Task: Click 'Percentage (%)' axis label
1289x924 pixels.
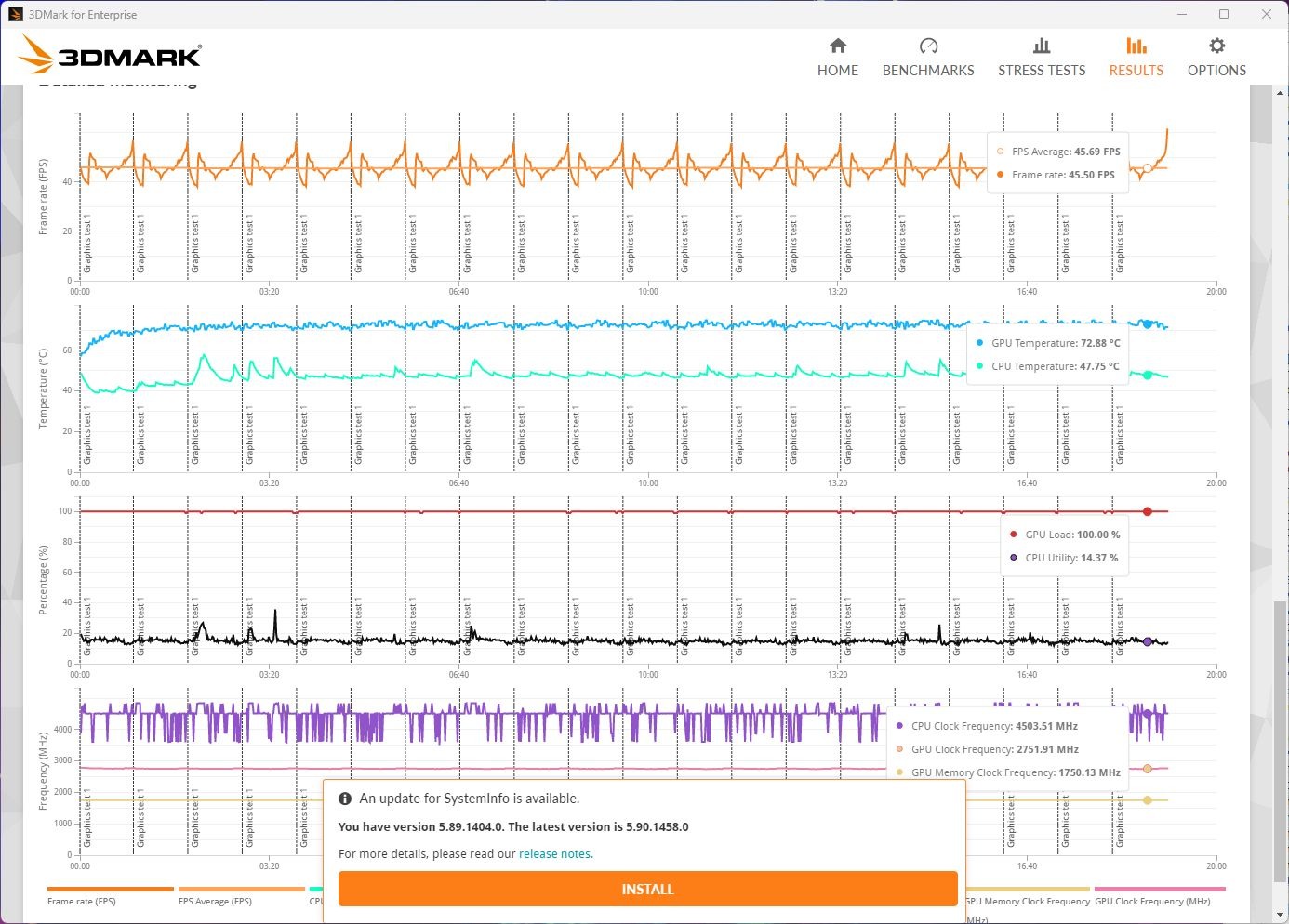Action: click(43, 580)
